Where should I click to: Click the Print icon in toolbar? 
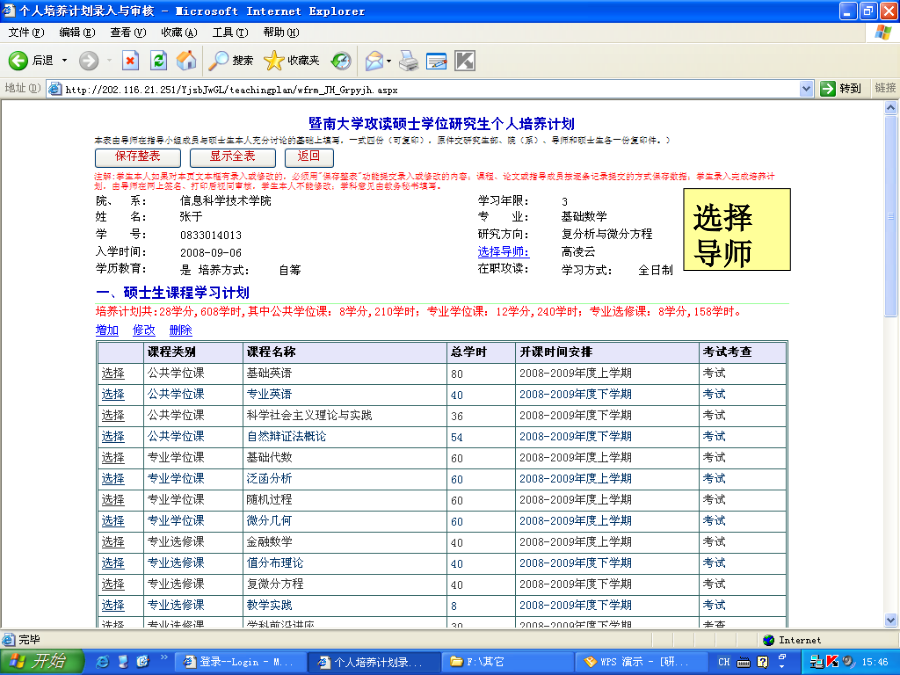408,60
